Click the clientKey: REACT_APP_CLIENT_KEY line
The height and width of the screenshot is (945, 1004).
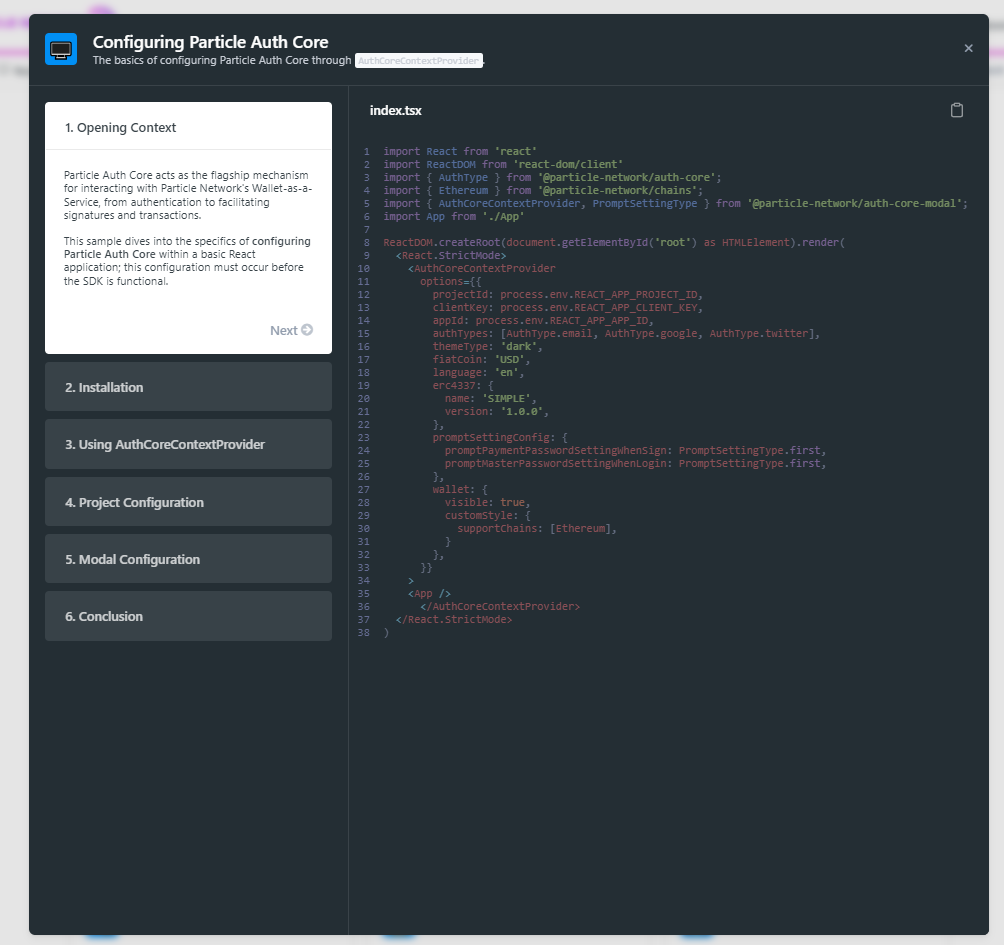coord(567,307)
